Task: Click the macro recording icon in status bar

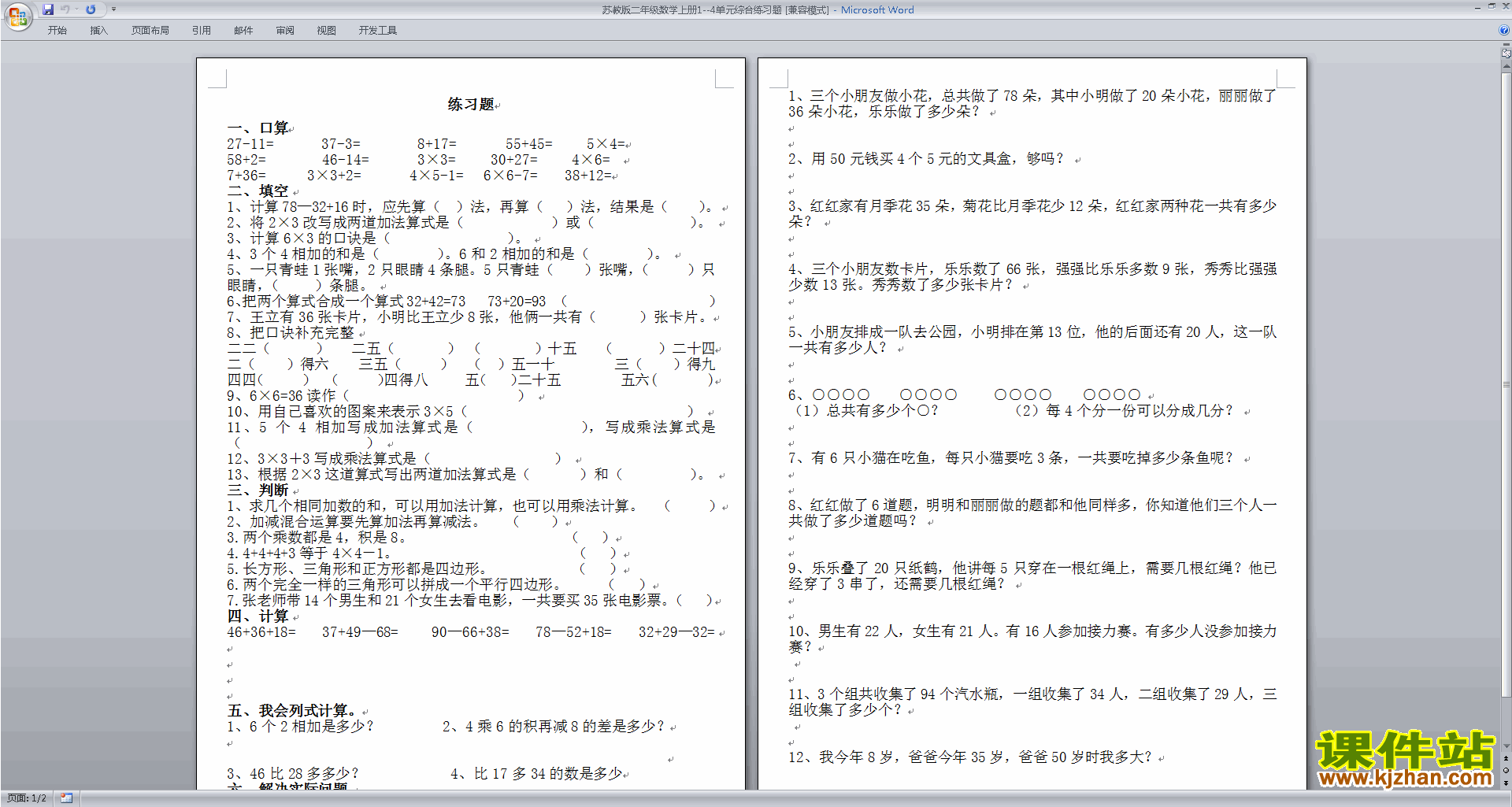Action: [66, 798]
